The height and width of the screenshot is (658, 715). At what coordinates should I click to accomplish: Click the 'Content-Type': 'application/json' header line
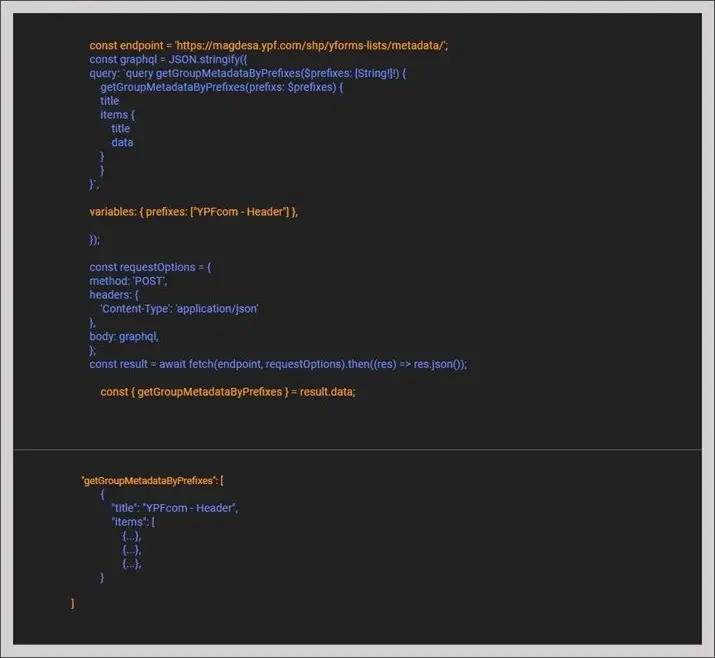(179, 309)
